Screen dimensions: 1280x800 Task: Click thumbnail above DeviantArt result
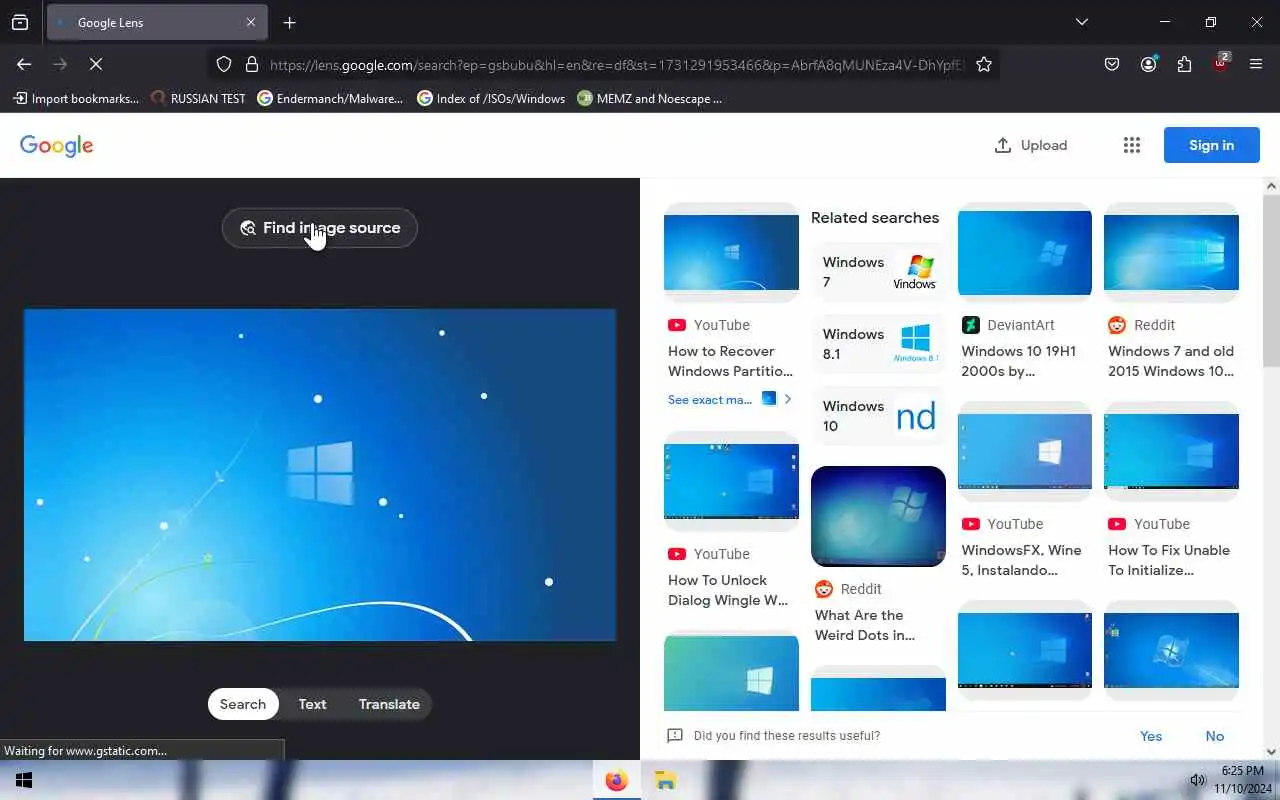coord(1025,252)
